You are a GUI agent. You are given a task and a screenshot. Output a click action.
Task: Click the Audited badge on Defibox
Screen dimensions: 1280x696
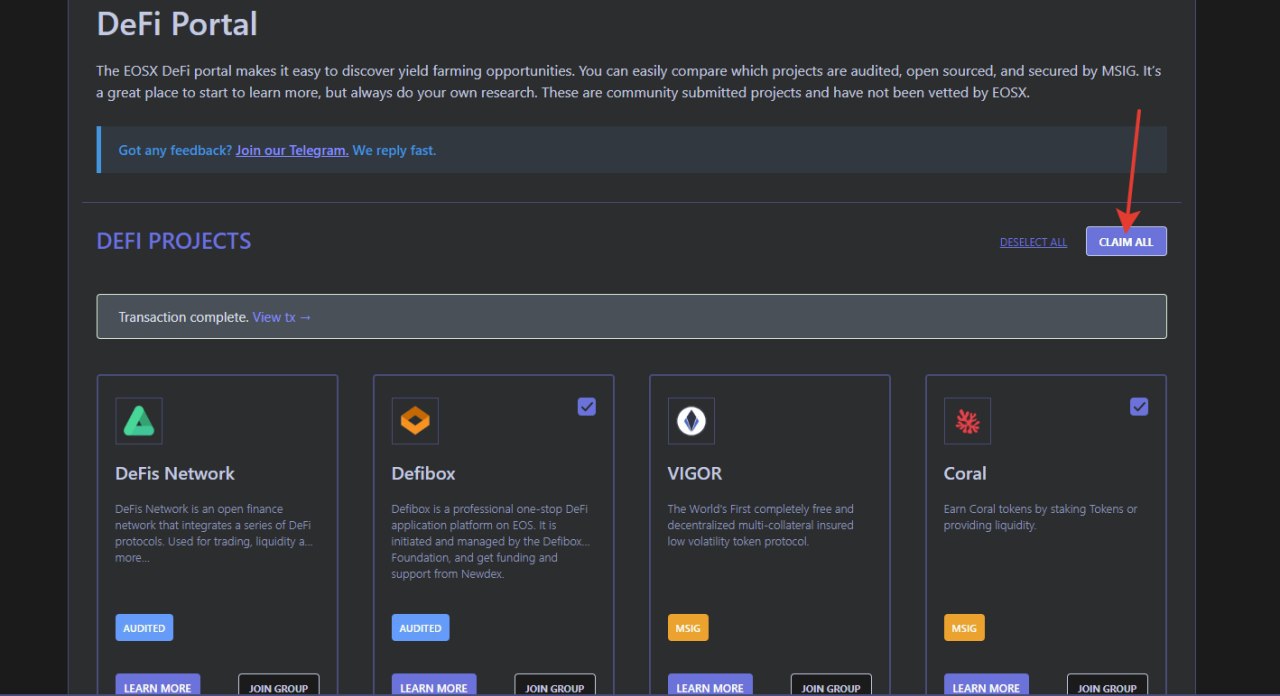pyautogui.click(x=420, y=628)
